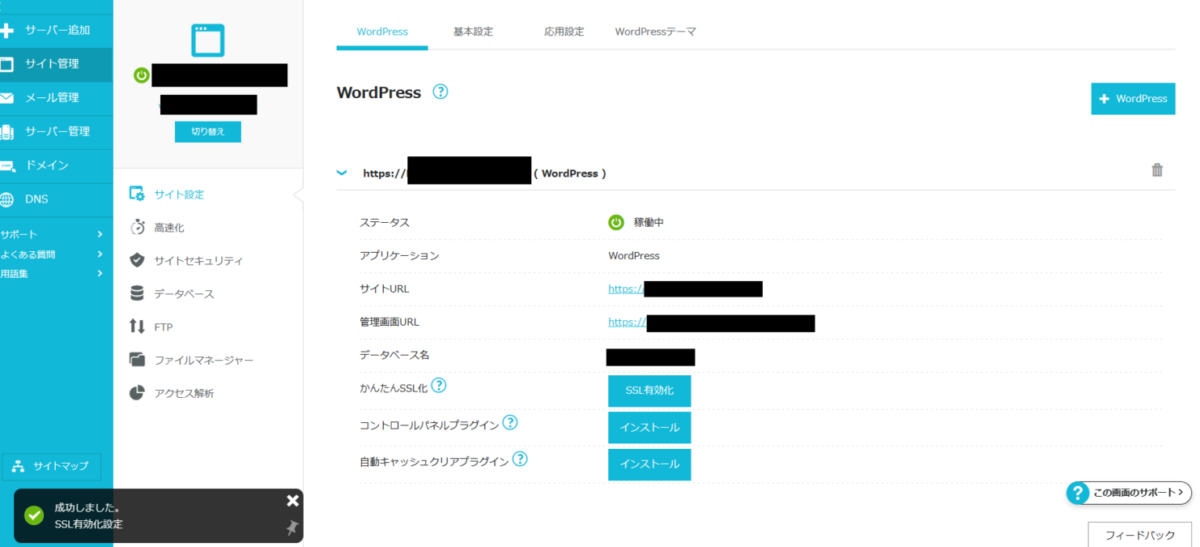The image size is (1200, 547).
Task: Click the help icon beside the WordPress heading
Action: [x=440, y=92]
